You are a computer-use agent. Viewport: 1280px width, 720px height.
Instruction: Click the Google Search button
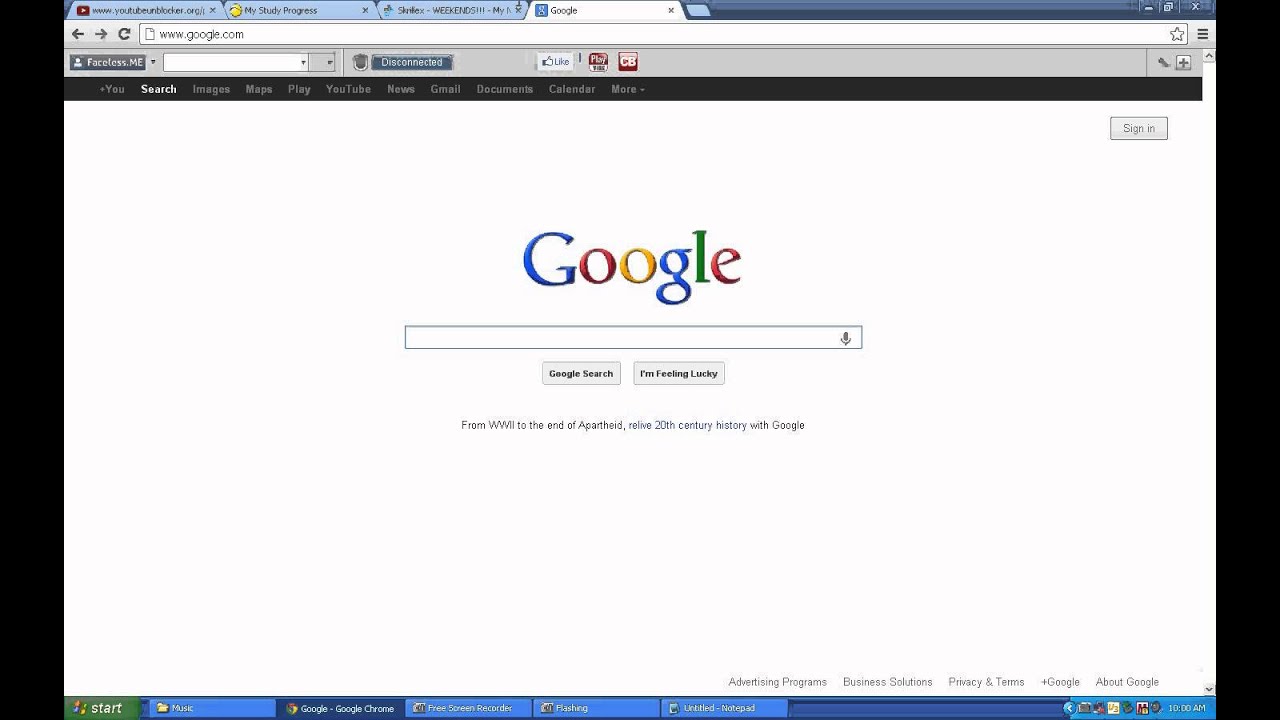pos(581,373)
